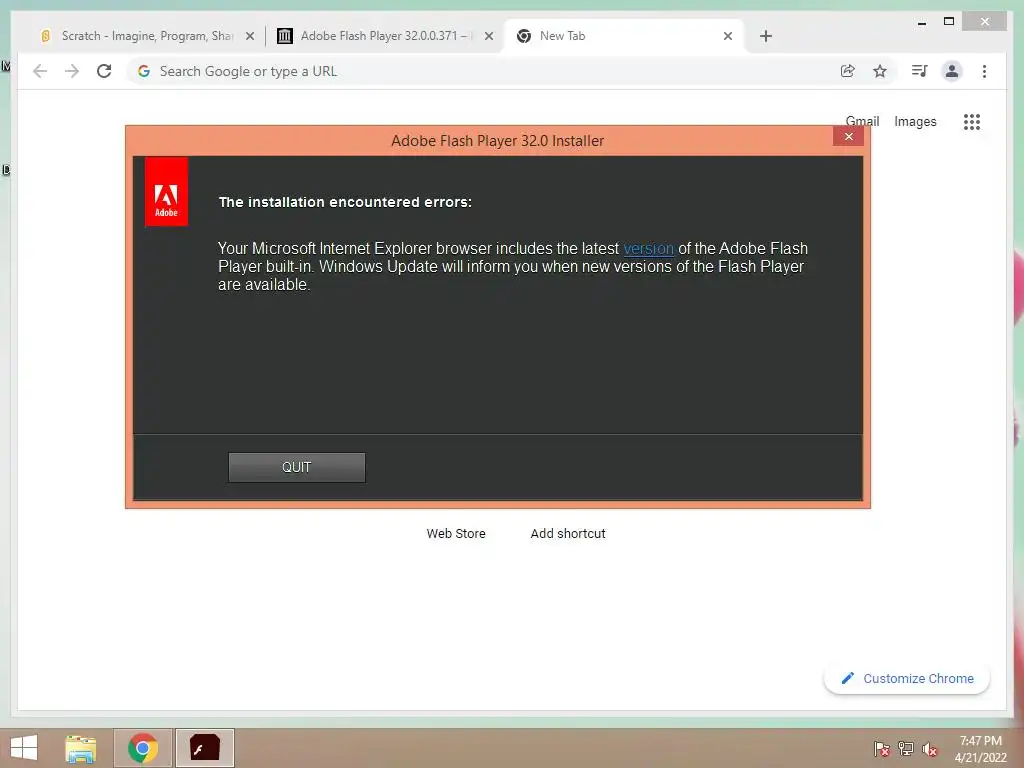Close the Scratch tab
The width and height of the screenshot is (1024, 768).
[249, 37]
